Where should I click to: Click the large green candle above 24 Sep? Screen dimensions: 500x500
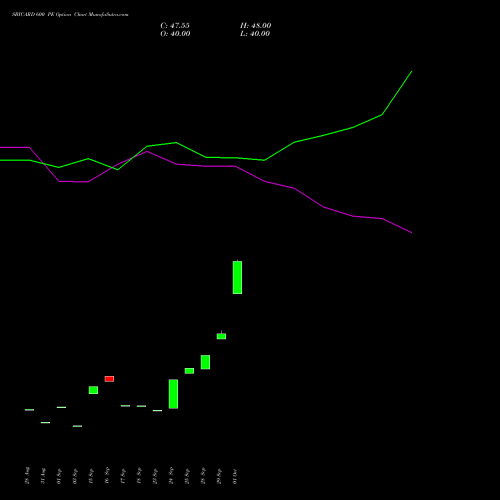tap(173, 394)
